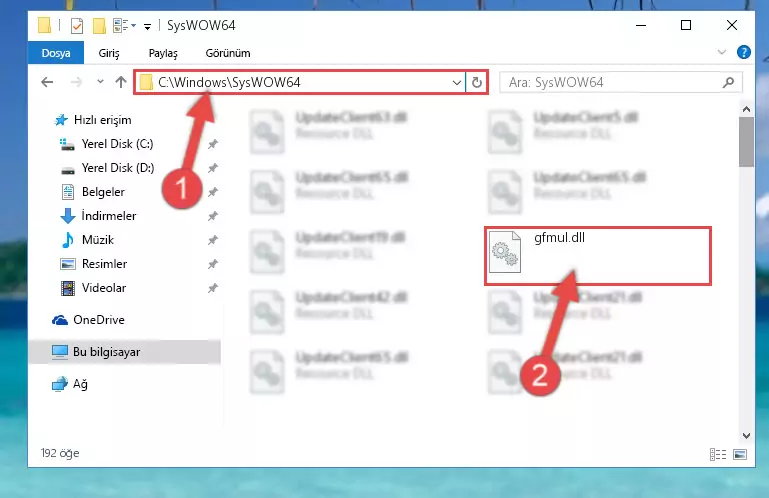
Task: Open the Görünüm ribbon tab
Action: pos(228,53)
